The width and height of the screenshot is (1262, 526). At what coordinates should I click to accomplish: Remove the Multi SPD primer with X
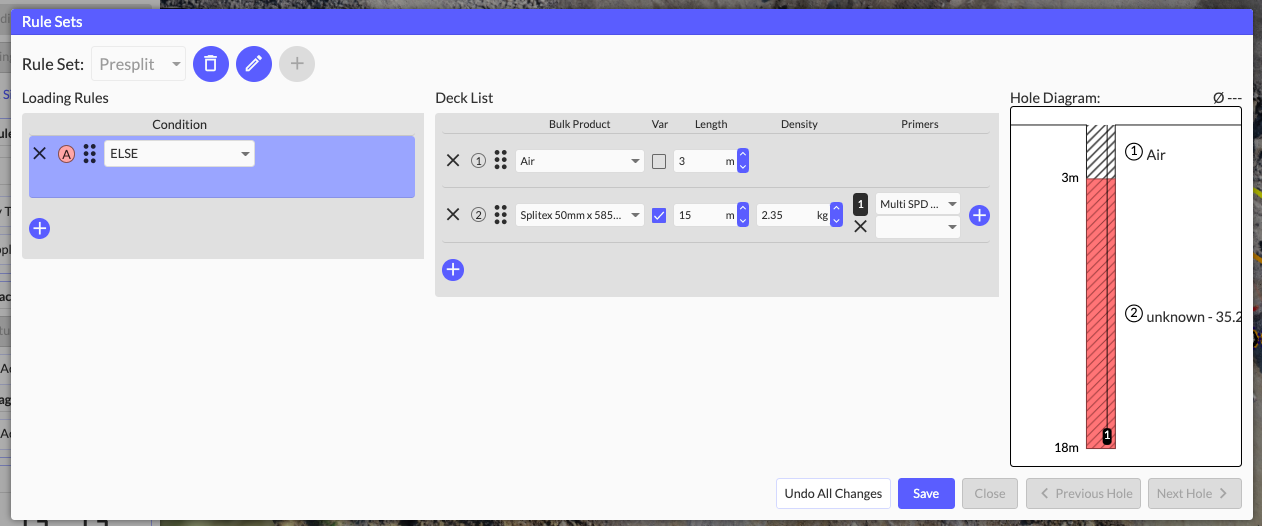(860, 227)
